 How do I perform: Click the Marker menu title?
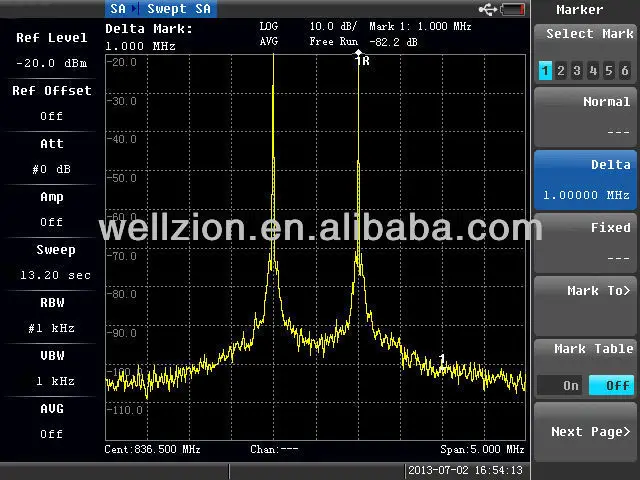[580, 9]
